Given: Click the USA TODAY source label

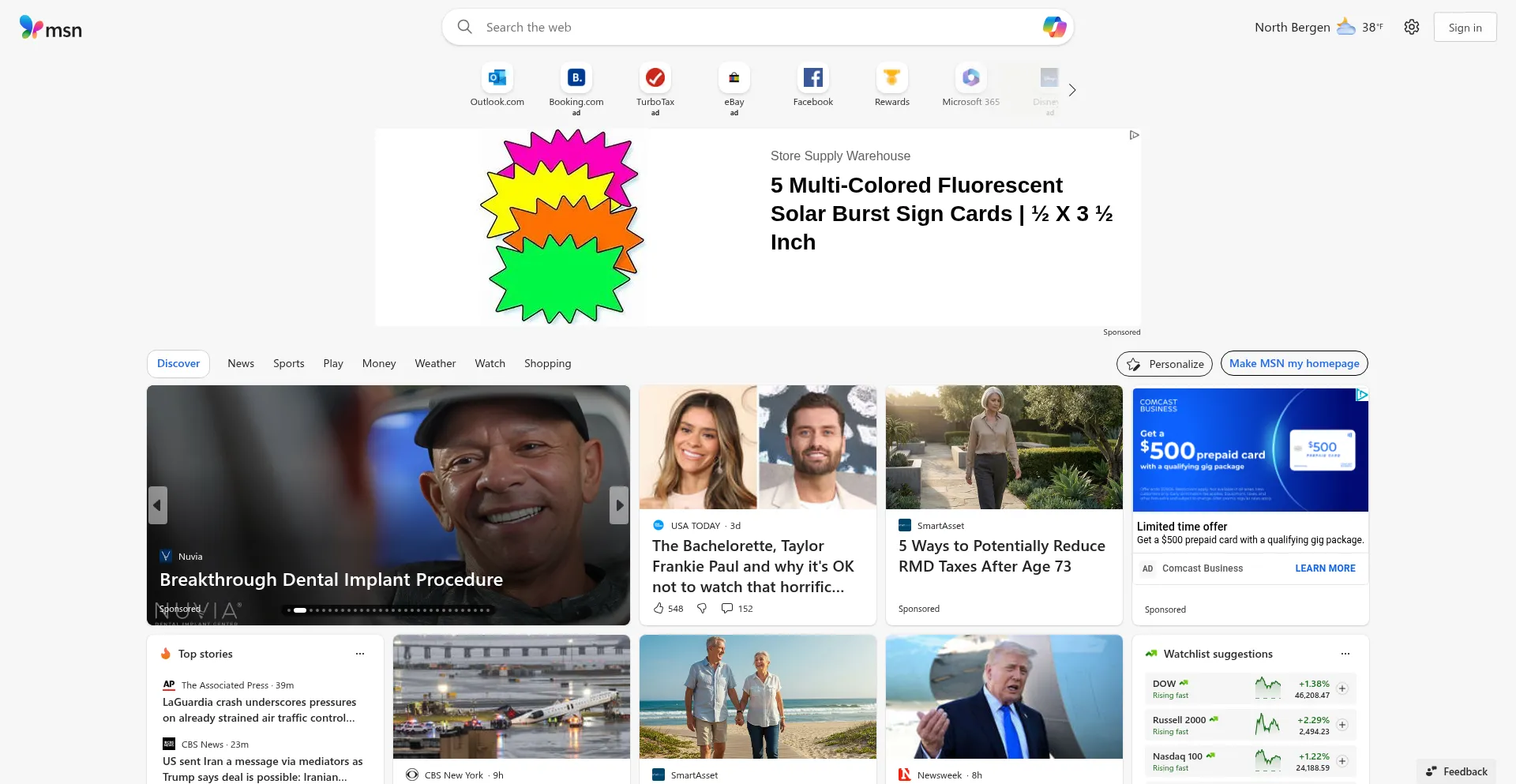Looking at the screenshot, I should (696, 526).
